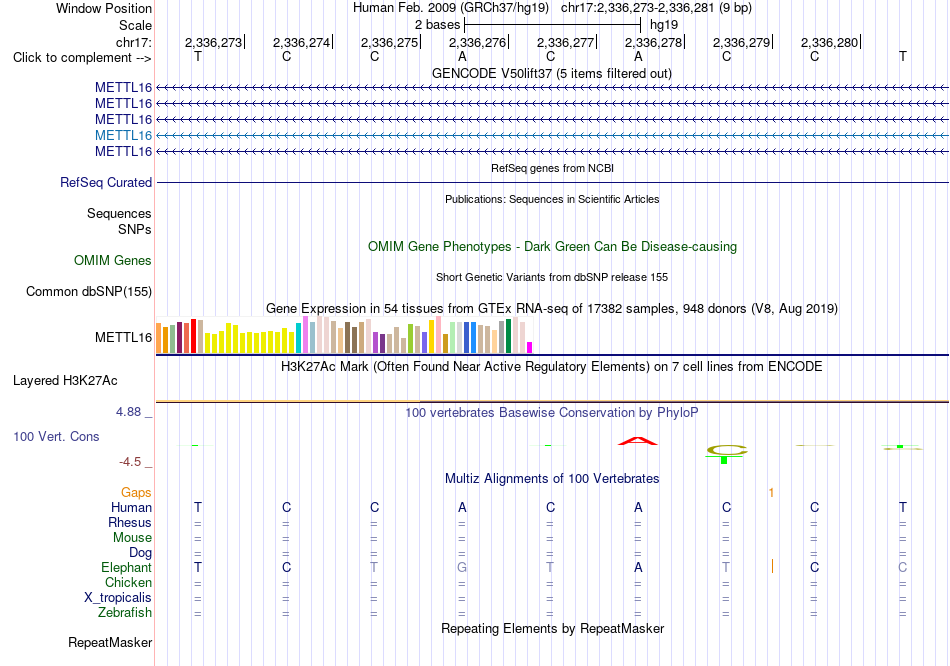Image resolution: width=950 pixels, height=666 pixels.
Task: Click the red A in the PhyloP conservation track
Action: pyautogui.click(x=637, y=441)
